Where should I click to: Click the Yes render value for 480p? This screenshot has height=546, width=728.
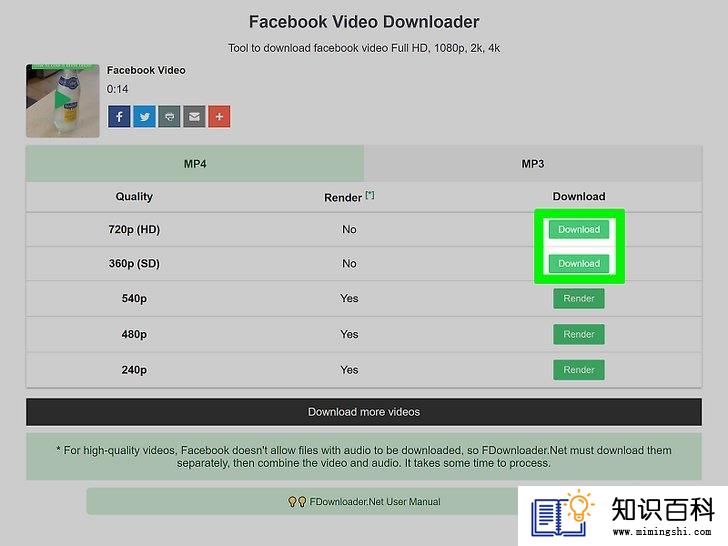pyautogui.click(x=349, y=334)
